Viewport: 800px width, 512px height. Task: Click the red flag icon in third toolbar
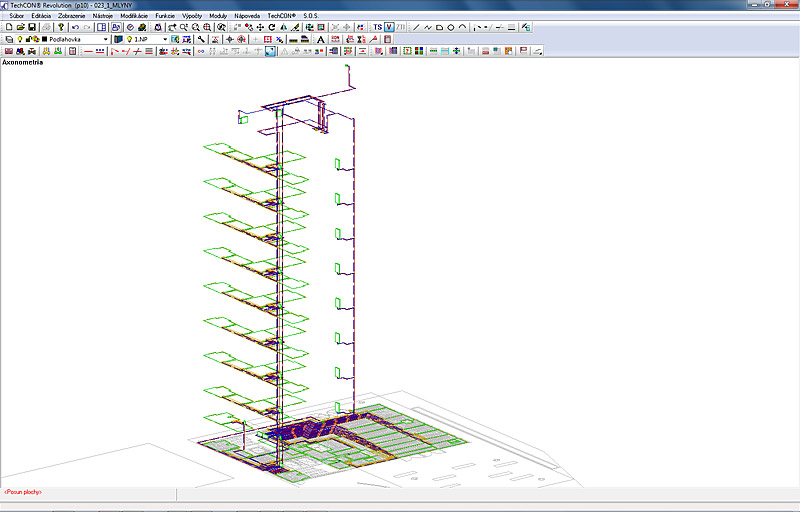coord(523,51)
